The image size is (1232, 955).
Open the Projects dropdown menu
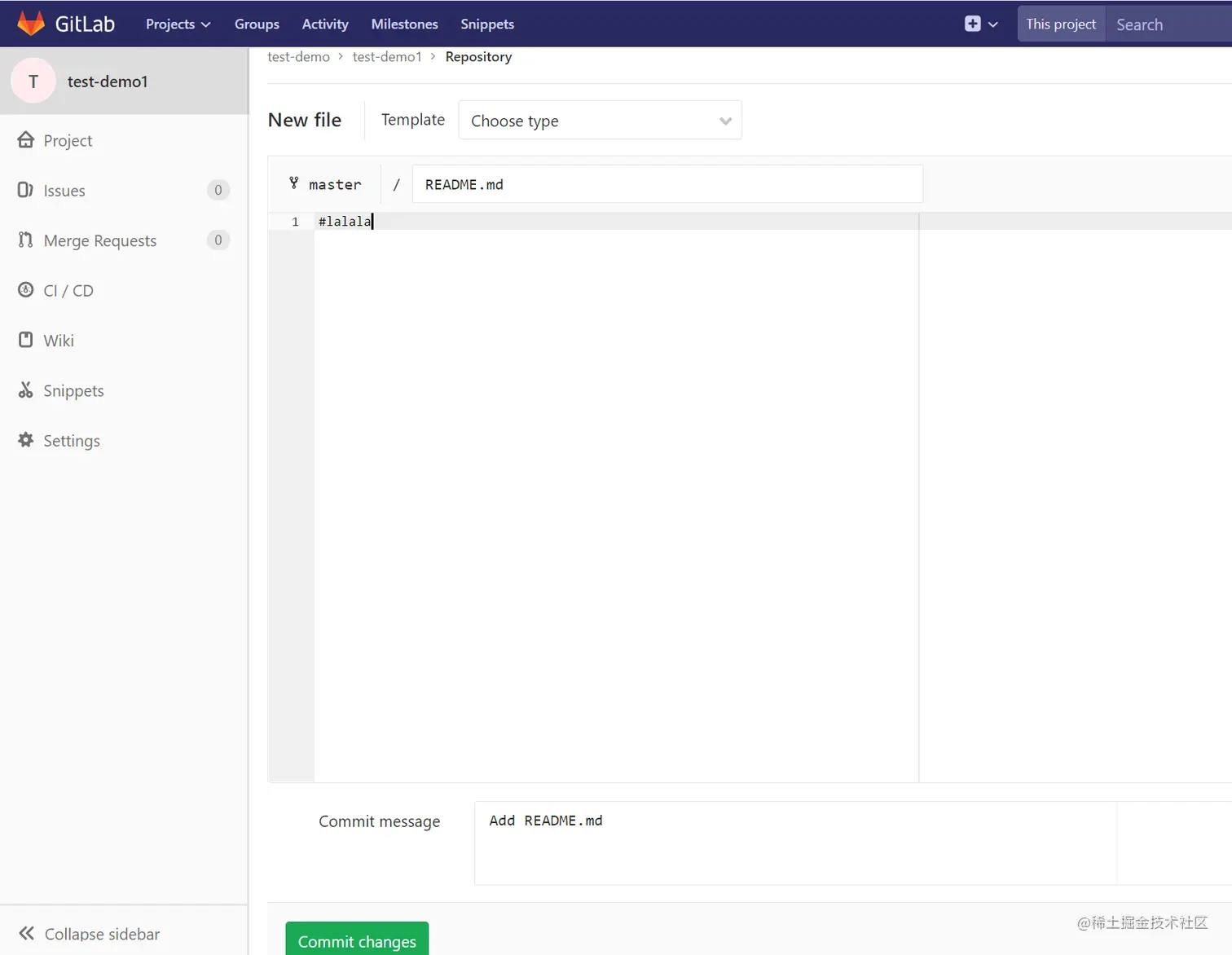tap(178, 24)
